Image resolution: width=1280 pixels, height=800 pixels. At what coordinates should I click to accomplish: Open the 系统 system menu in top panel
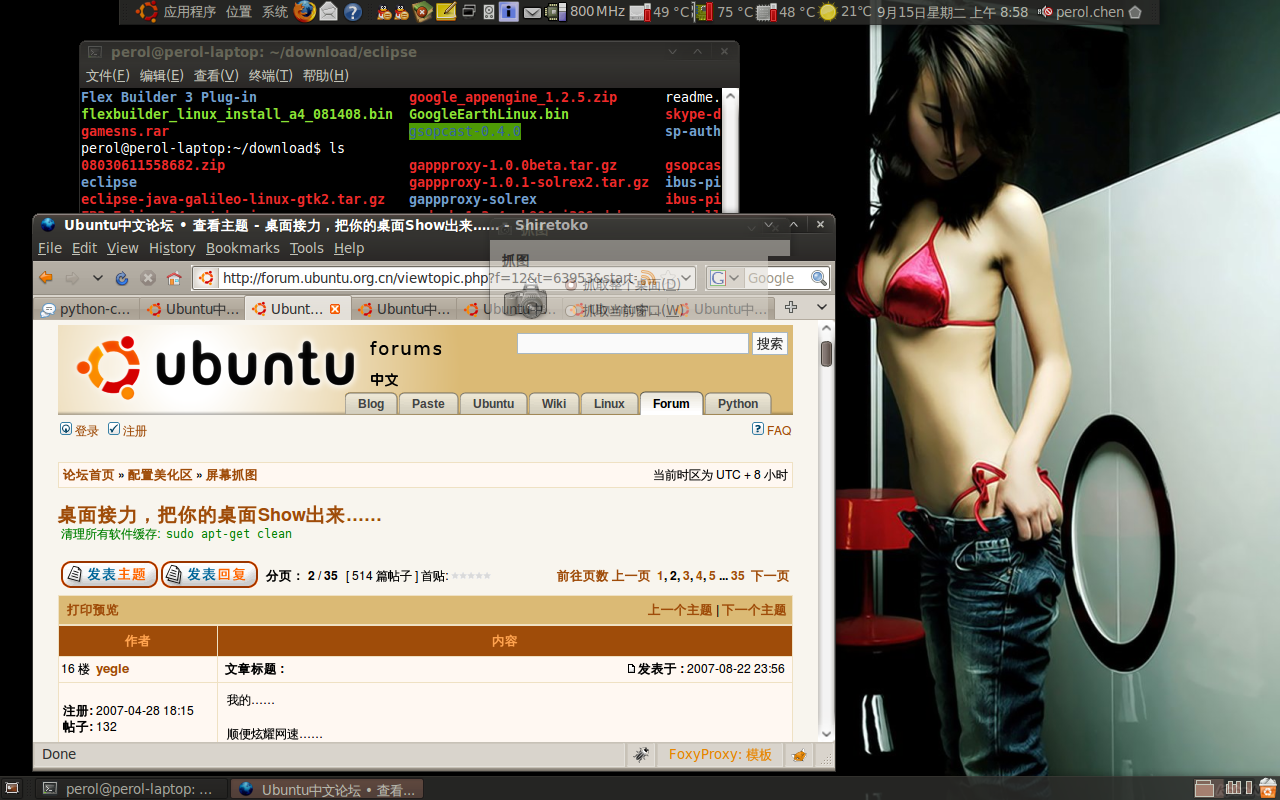coord(275,12)
